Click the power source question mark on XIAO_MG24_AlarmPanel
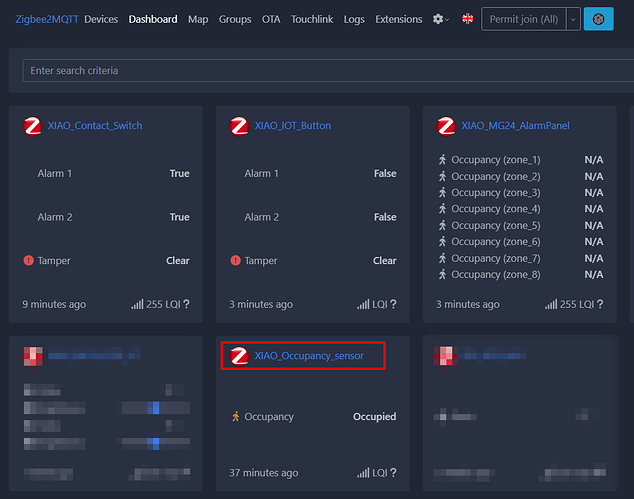Image resolution: width=634 pixels, height=499 pixels. tap(600, 304)
